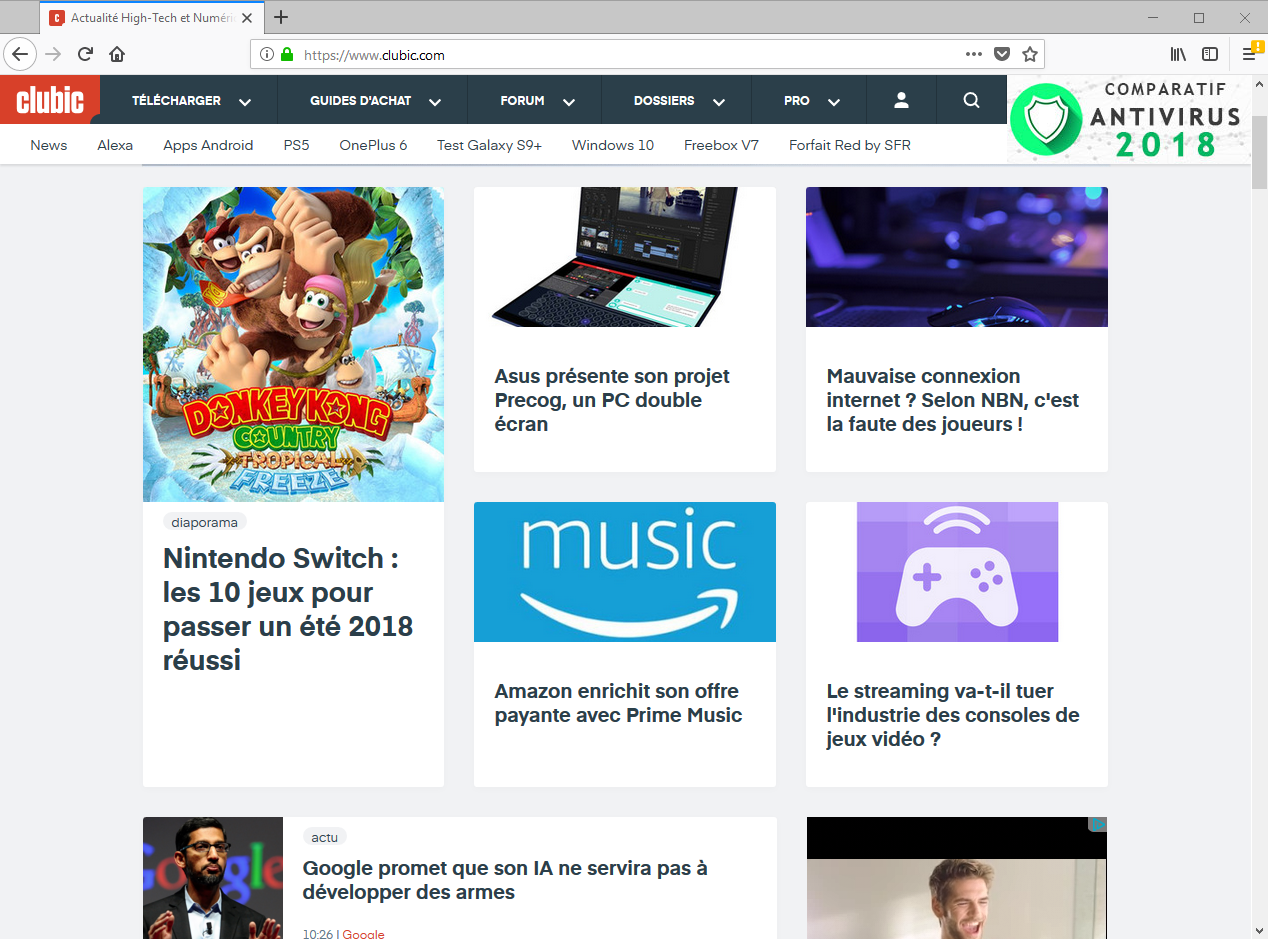This screenshot has height=939, width=1268.
Task: Open the Firefox hamburger menu
Action: pos(1249,54)
